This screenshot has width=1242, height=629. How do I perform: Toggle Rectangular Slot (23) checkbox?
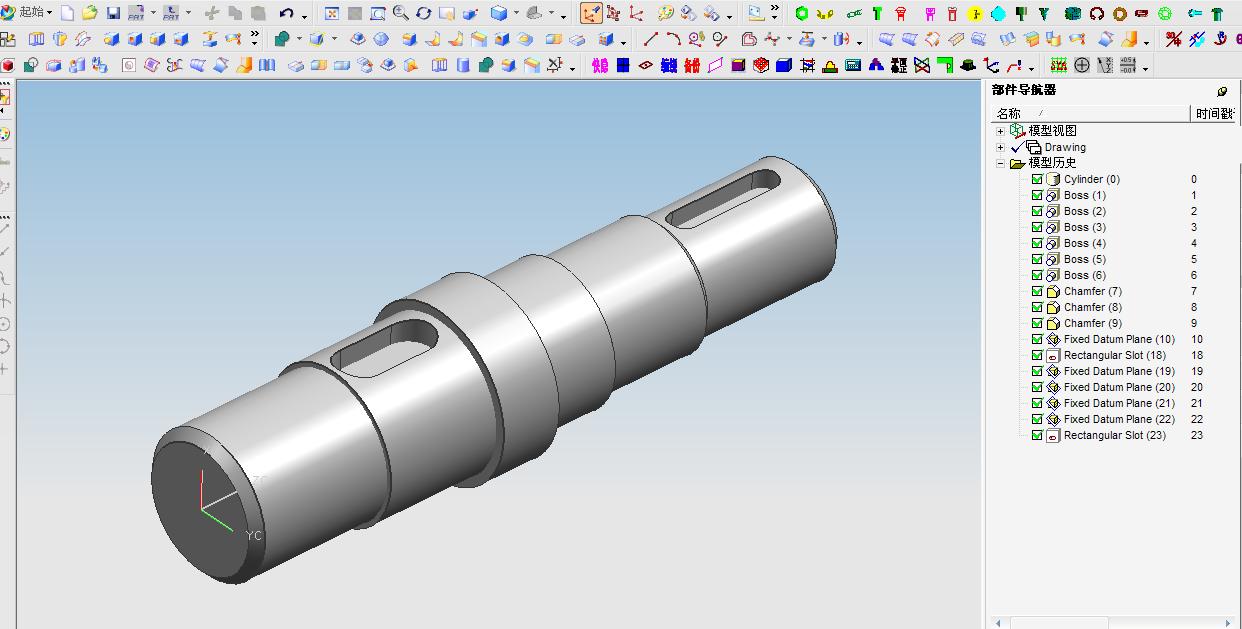(1037, 435)
